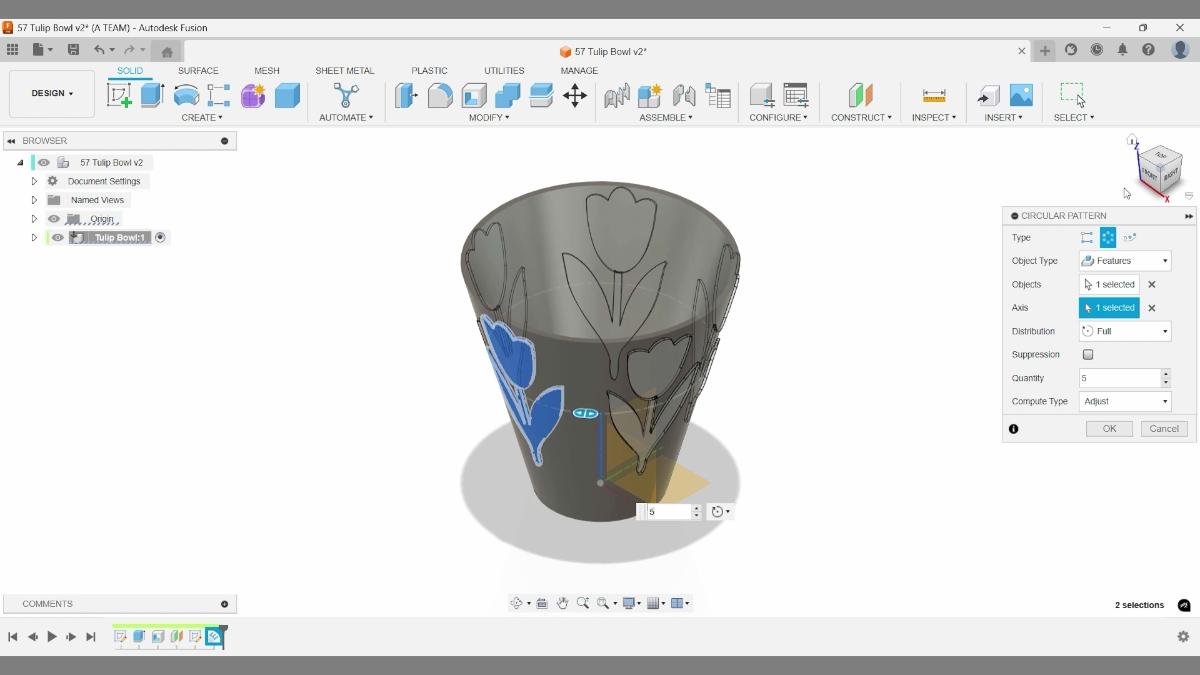Open the Job Status clock icon
This screenshot has height=675, width=1200.
[x=1096, y=50]
